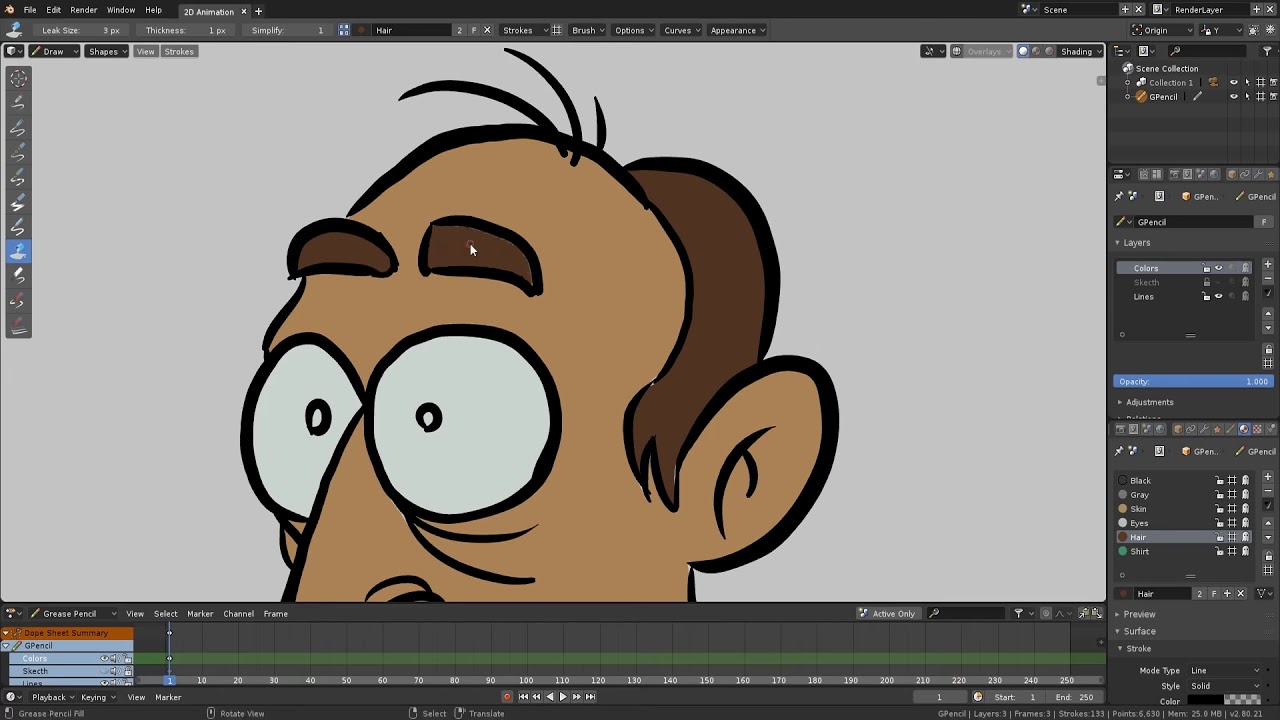
Task: Select the Erase tool below the Fill tool
Action: pyautogui.click(x=18, y=275)
